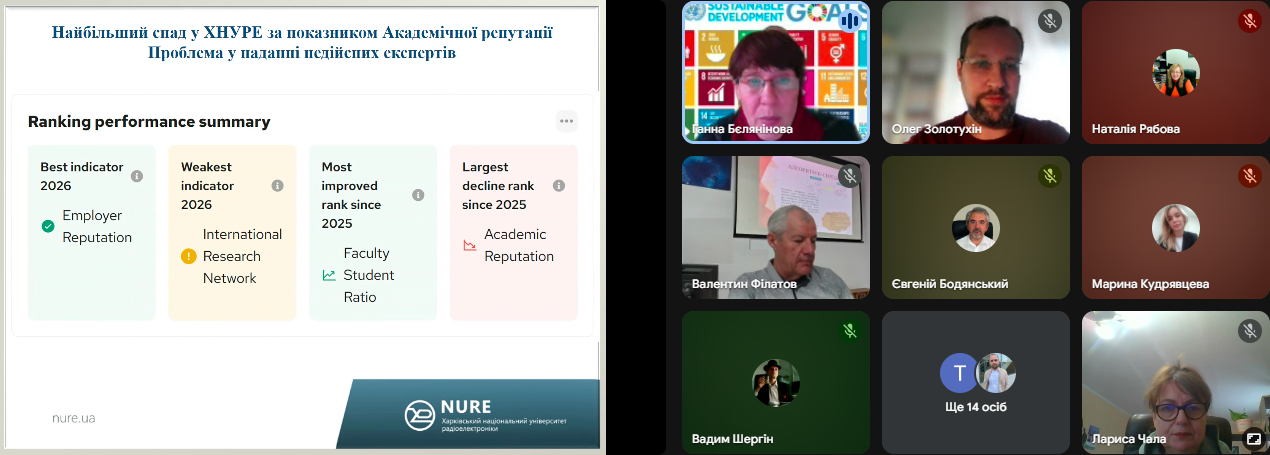Click Наталія Рябова's profile avatar

tap(1175, 73)
